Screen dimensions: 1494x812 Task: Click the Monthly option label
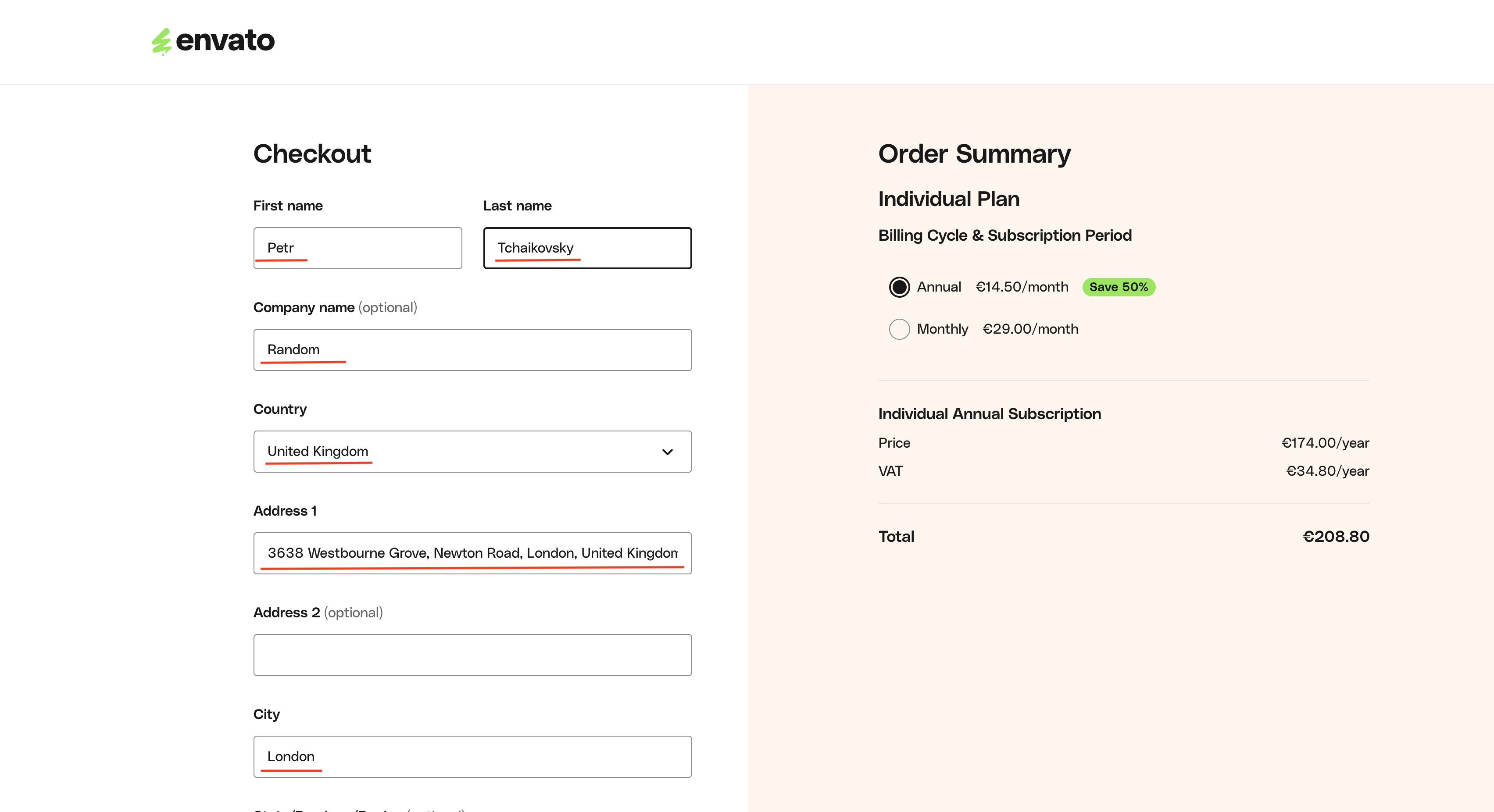pyautogui.click(x=943, y=329)
